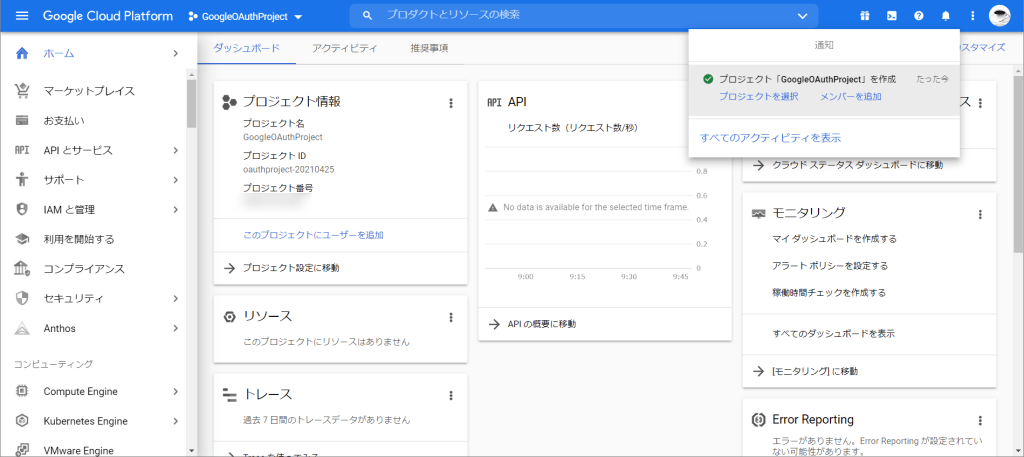Image resolution: width=1024 pixels, height=457 pixels.
Task: Expand the セキュリティ submenu chevron
Action: click(x=175, y=298)
